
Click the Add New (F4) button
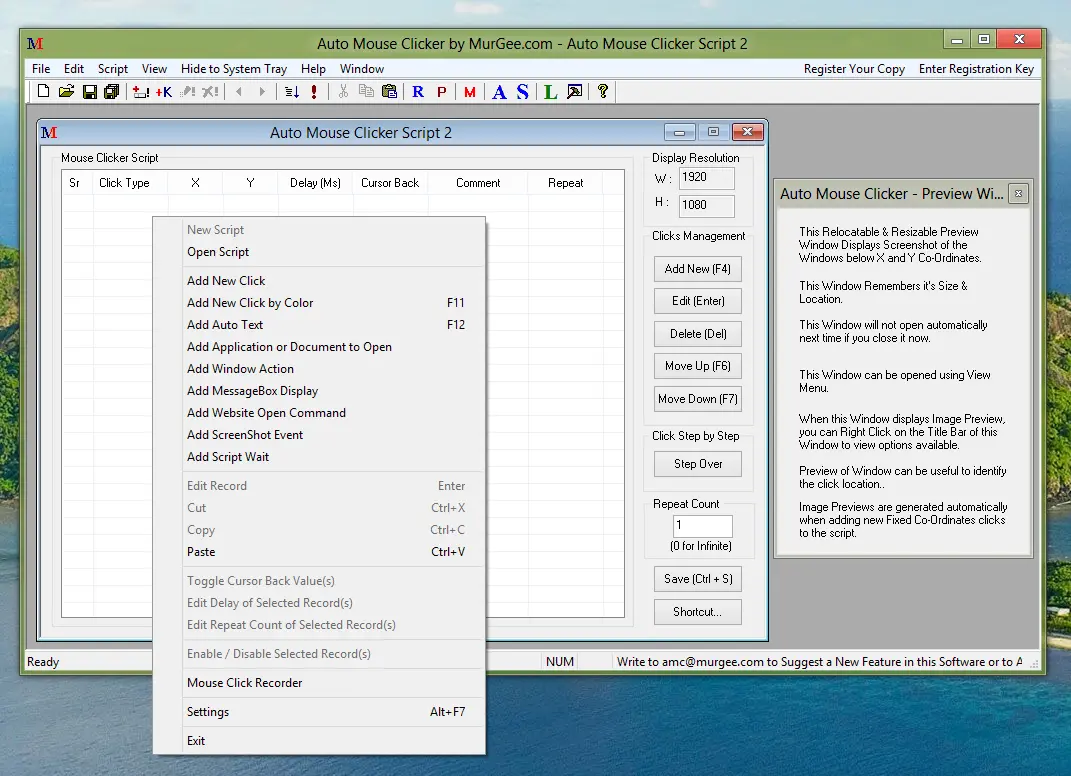coord(697,269)
